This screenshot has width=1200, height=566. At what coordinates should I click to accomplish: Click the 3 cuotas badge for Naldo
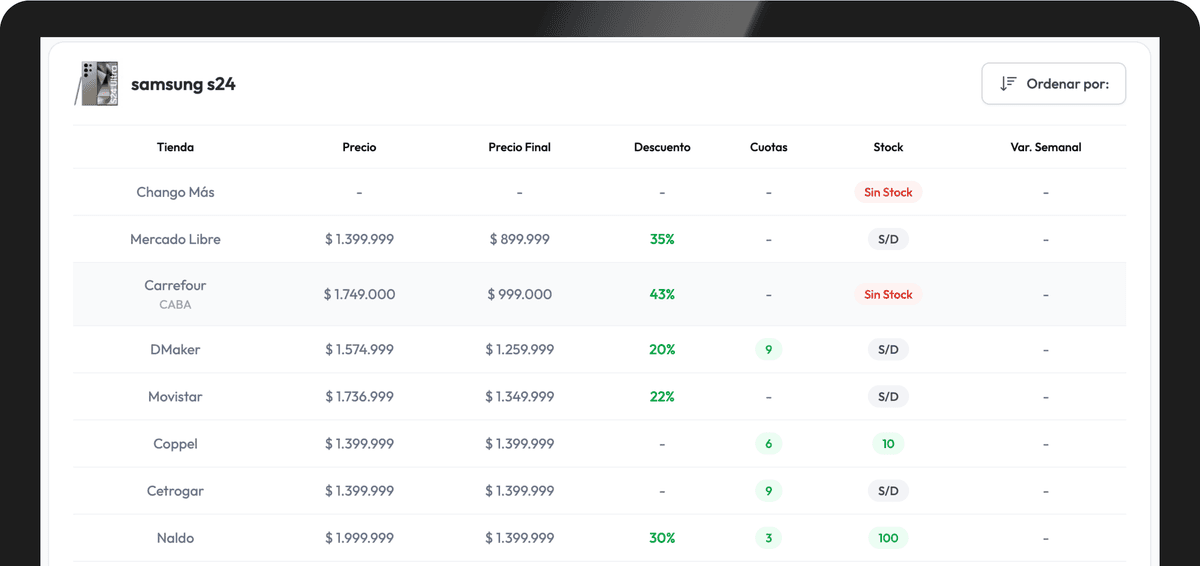768,538
